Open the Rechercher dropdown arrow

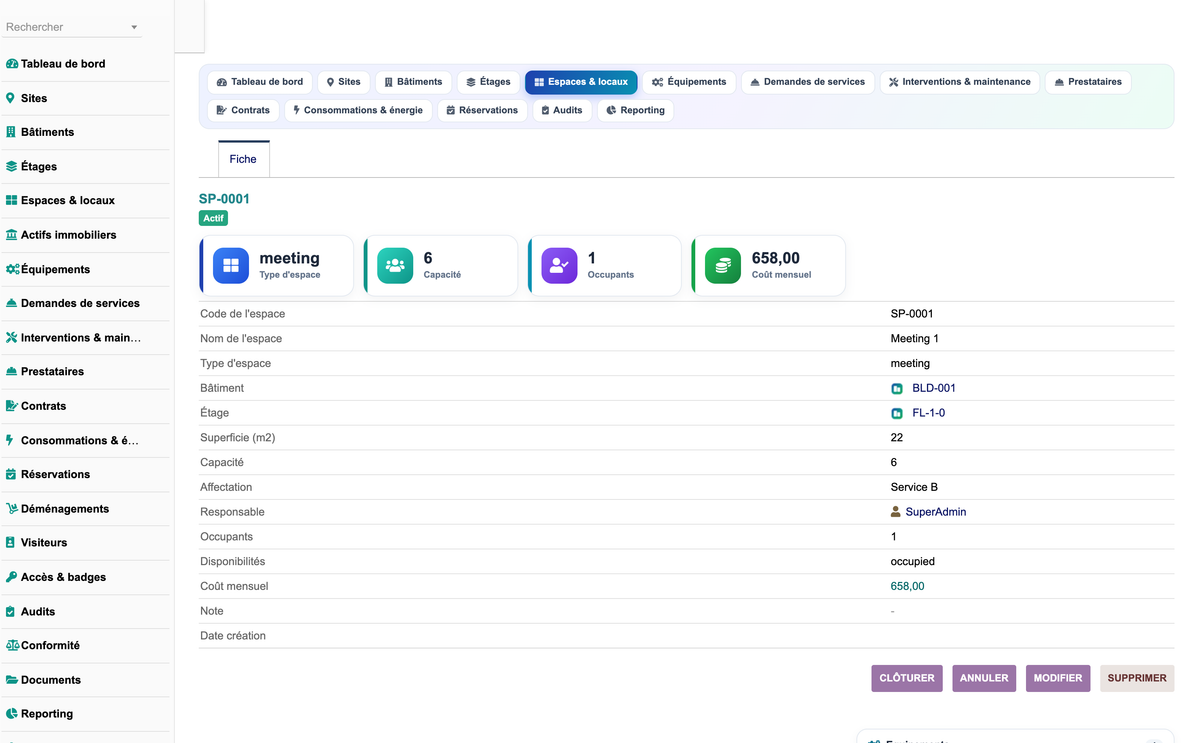[x=134, y=28]
